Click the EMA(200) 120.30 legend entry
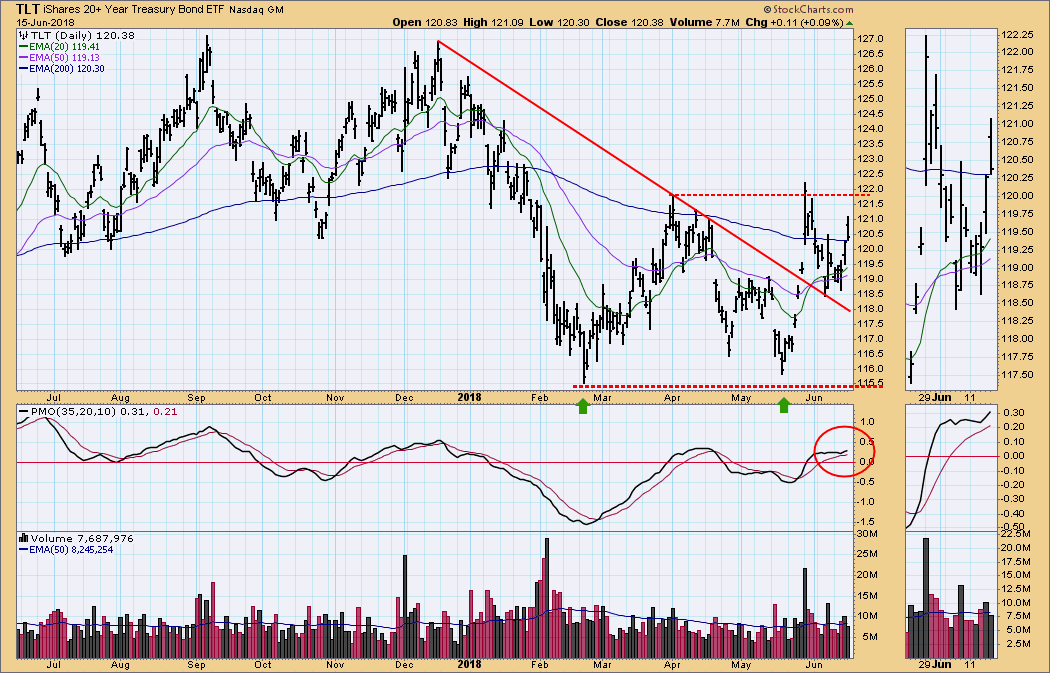Screen dimensions: 1050x673 pos(67,68)
